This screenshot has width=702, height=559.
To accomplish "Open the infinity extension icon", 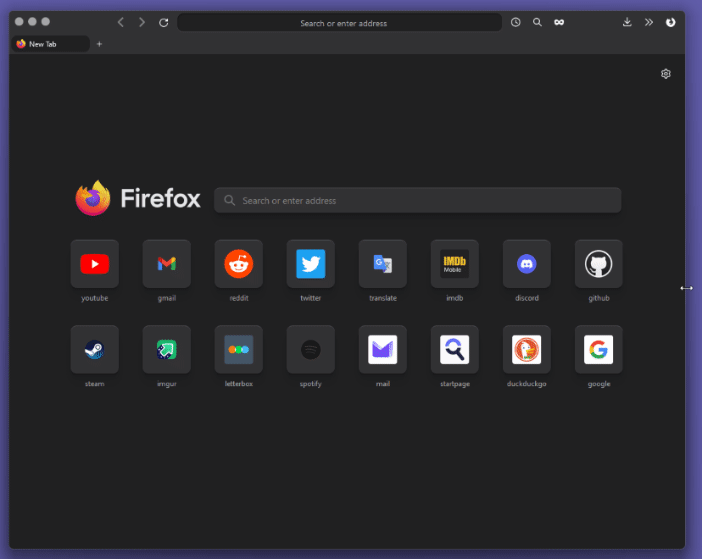I will coord(559,22).
